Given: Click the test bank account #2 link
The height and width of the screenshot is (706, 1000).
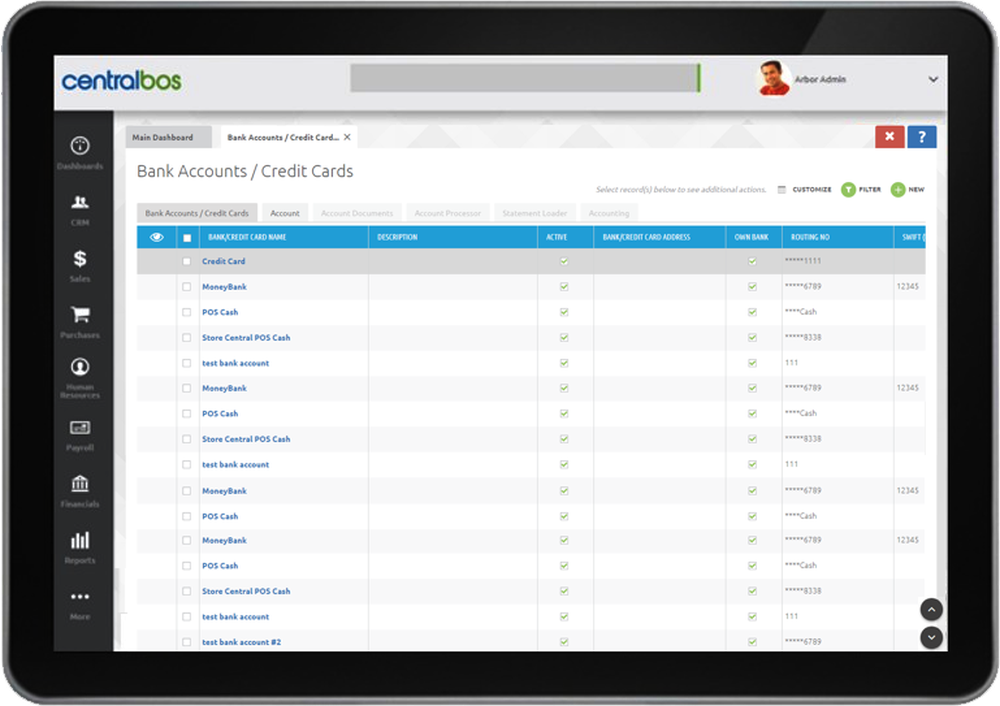Looking at the screenshot, I should pyautogui.click(x=243, y=641).
